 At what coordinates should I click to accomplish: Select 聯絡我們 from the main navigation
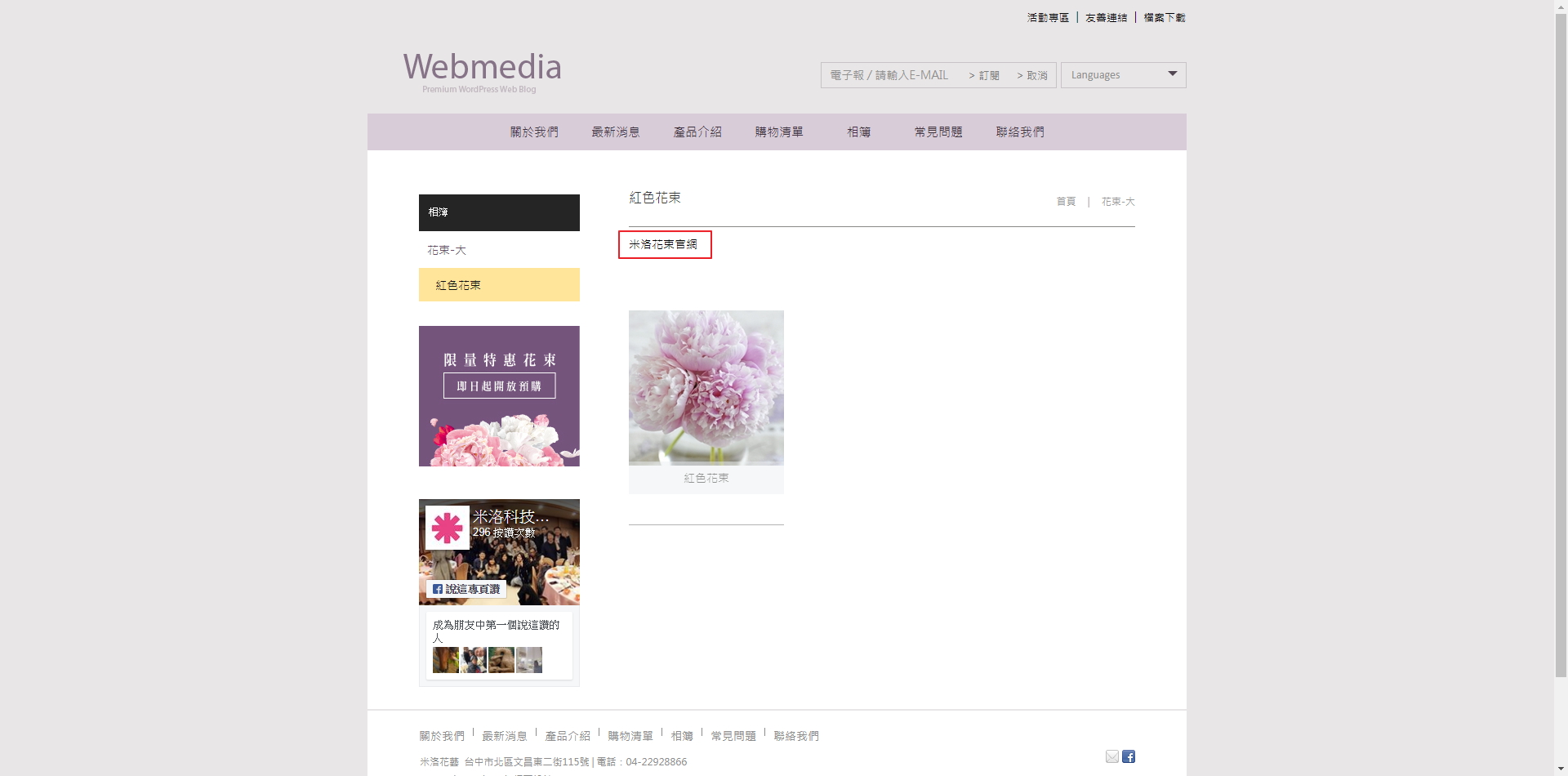point(1019,132)
